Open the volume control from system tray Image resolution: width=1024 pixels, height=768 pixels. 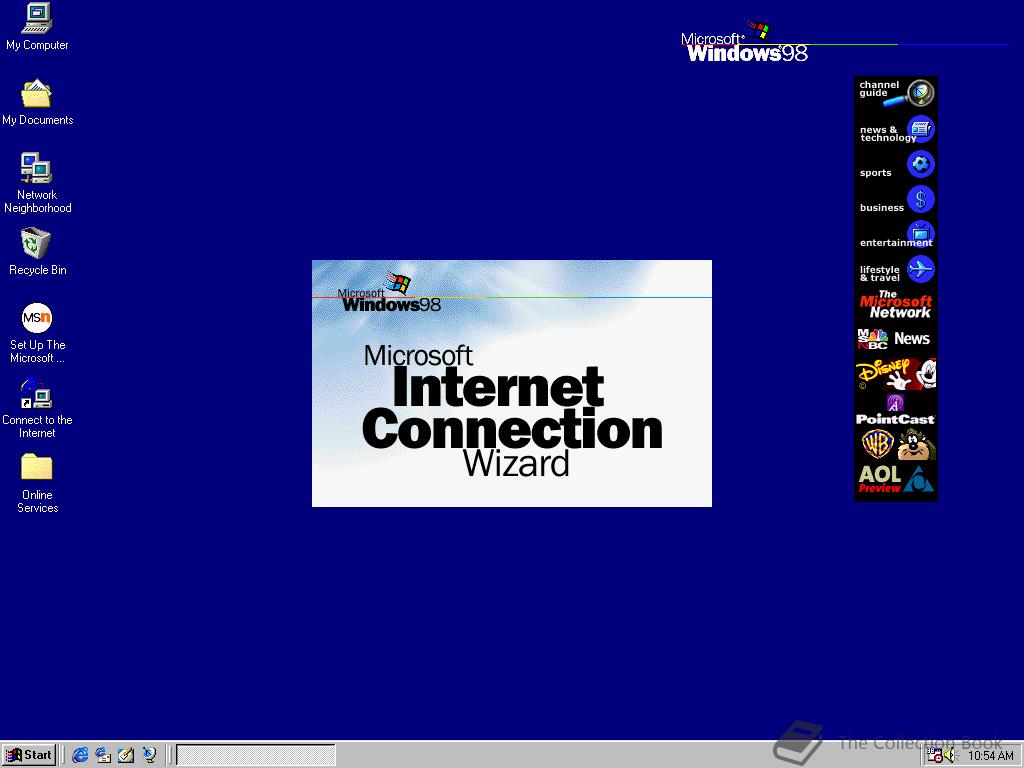point(948,756)
